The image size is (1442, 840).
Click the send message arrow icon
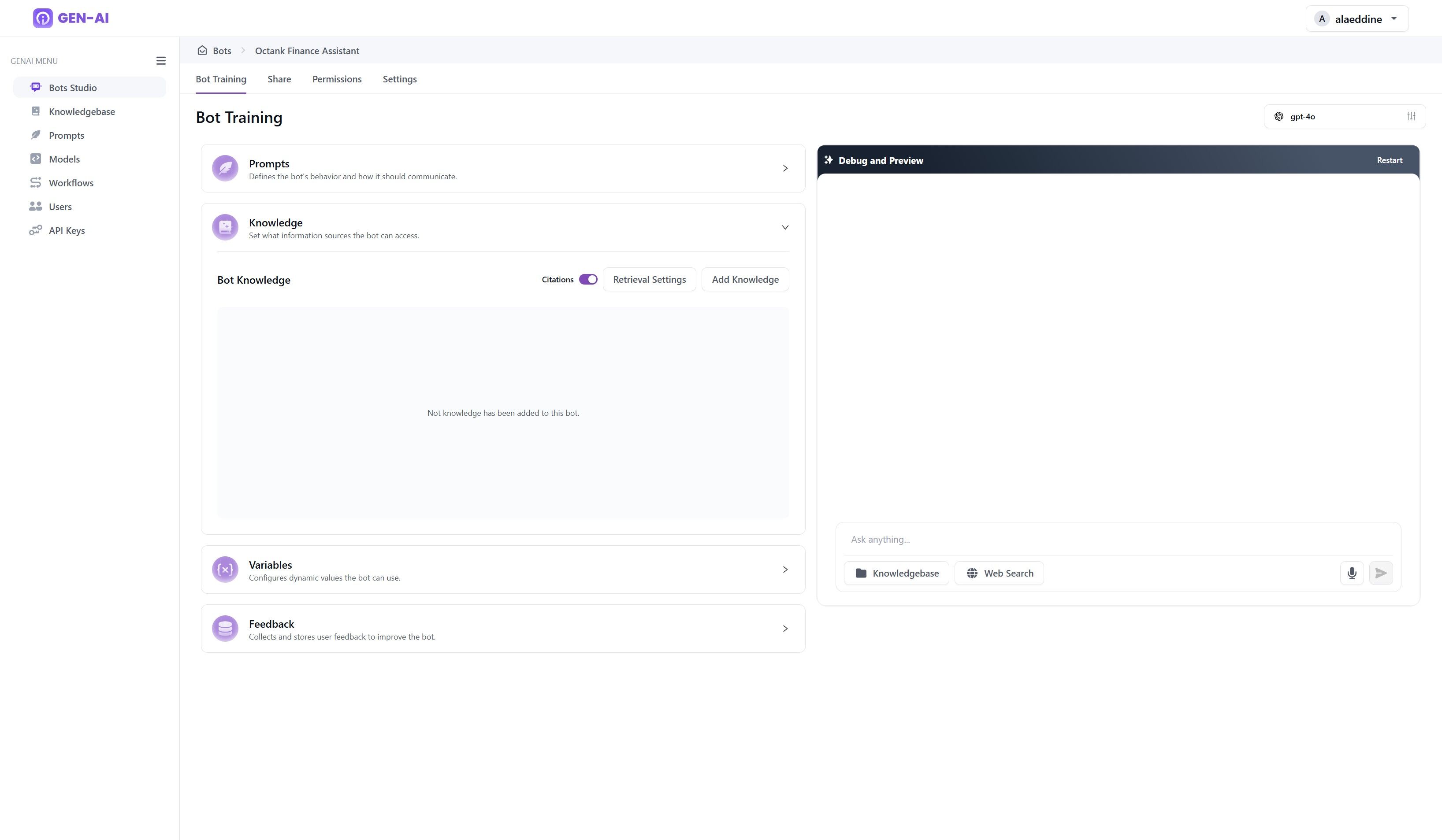click(1381, 573)
